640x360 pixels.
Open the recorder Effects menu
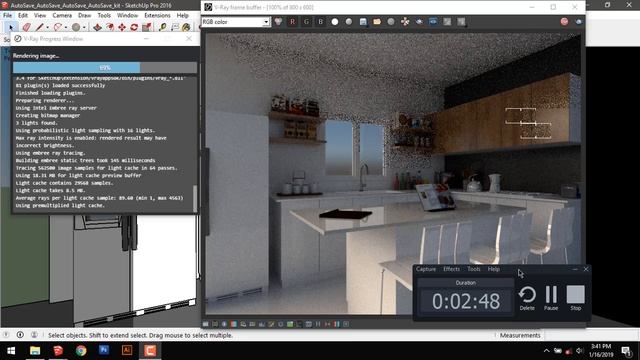point(451,269)
